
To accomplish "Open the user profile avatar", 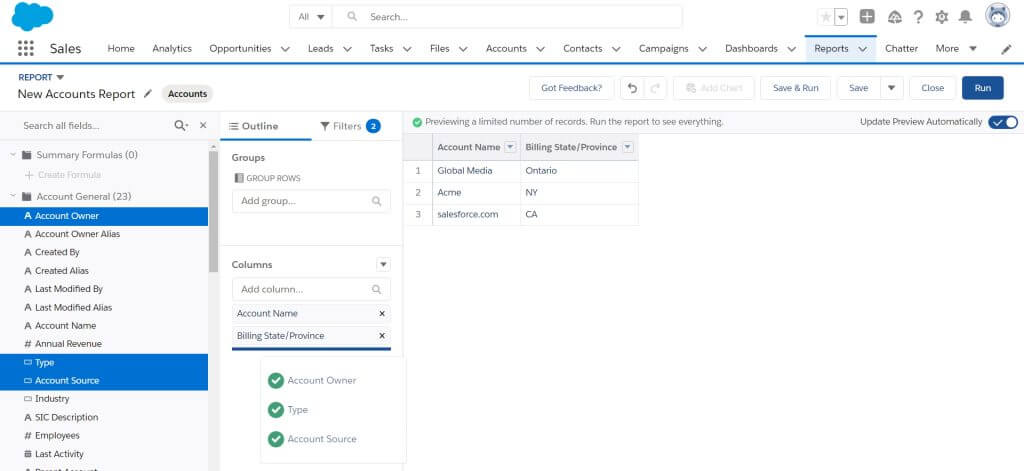I will click(x=997, y=16).
